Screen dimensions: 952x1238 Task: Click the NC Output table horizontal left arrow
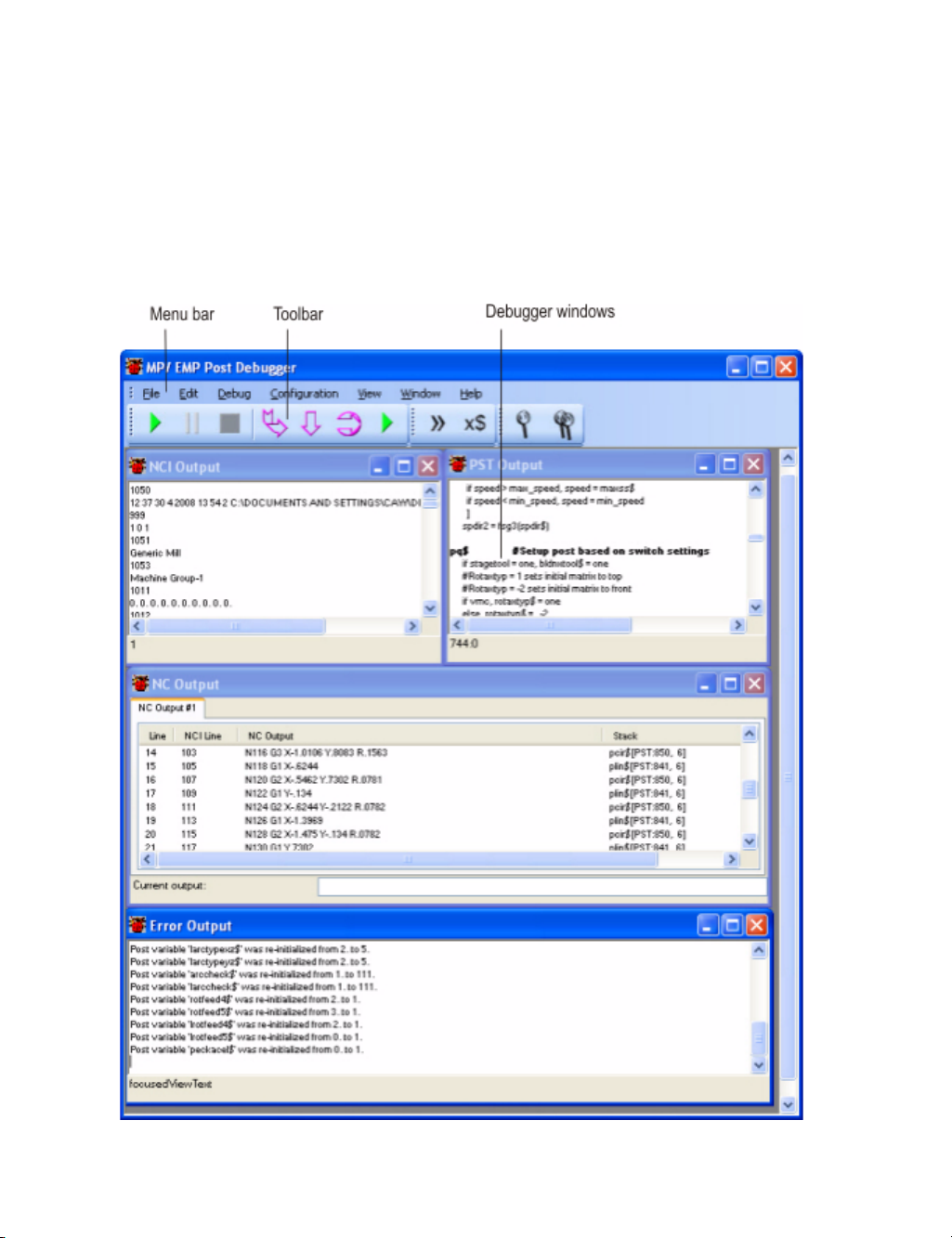(147, 860)
